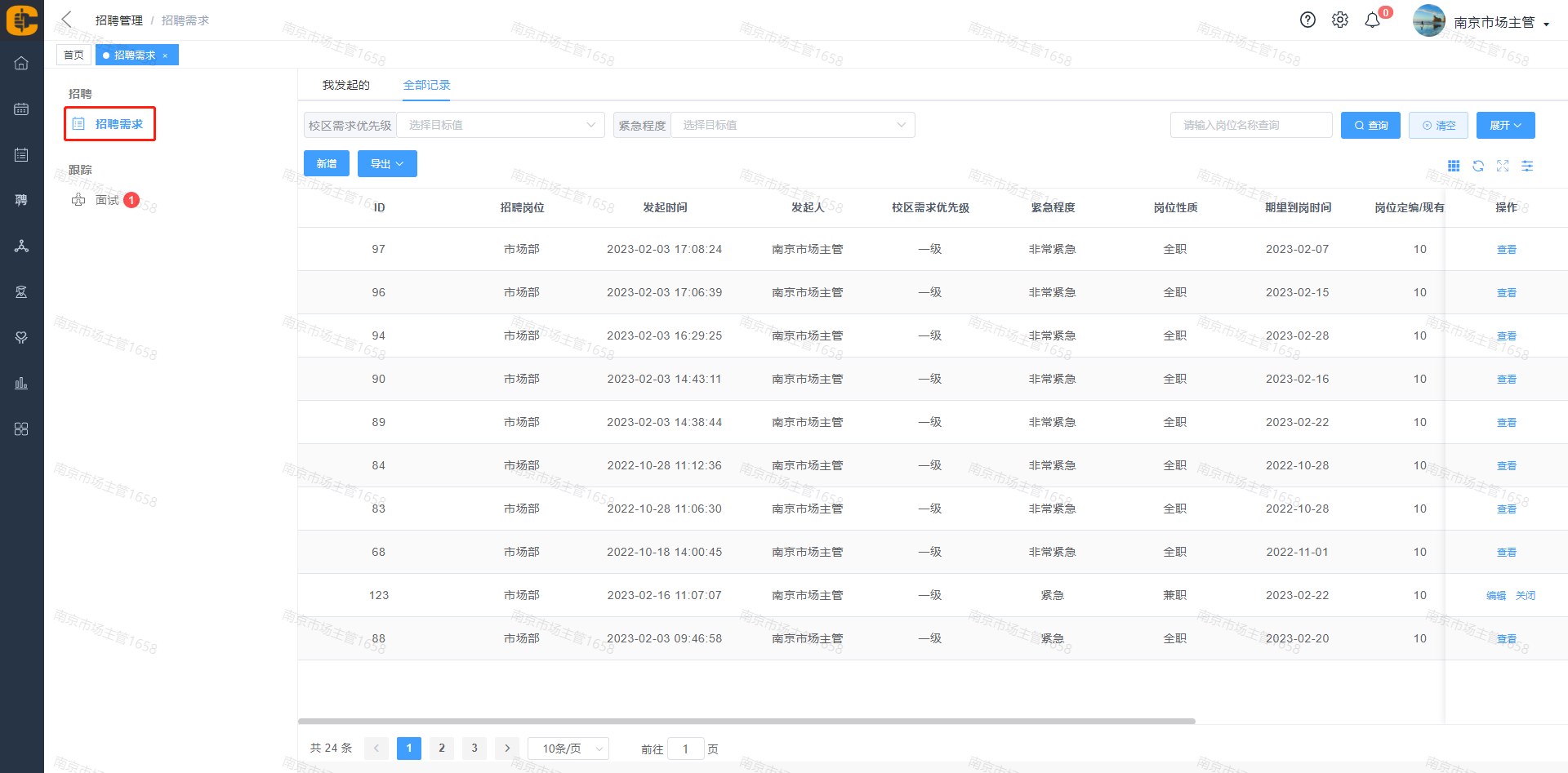Toggle fullscreen table view icon
The width and height of the screenshot is (1568, 773).
(1503, 167)
